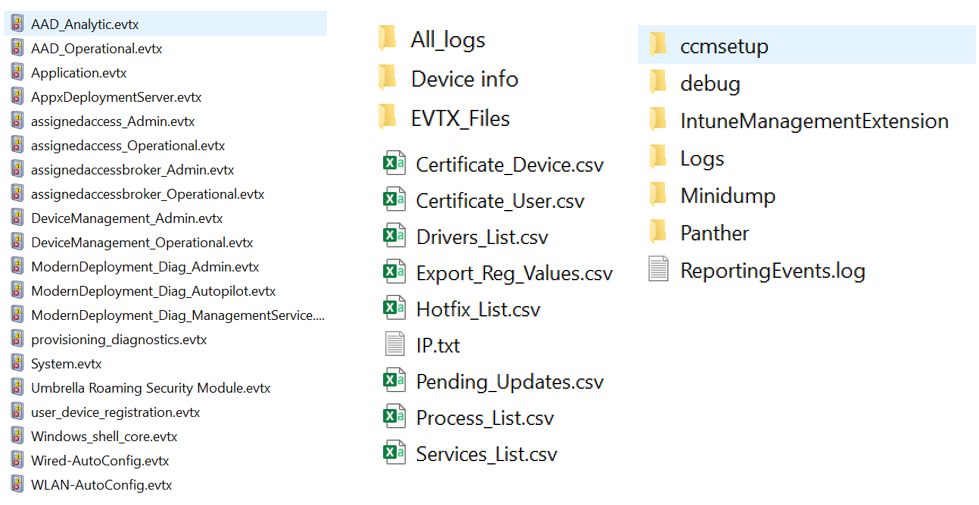The height and width of the screenshot is (505, 979).
Task: Select the All_logs folder name
Action: click(448, 40)
